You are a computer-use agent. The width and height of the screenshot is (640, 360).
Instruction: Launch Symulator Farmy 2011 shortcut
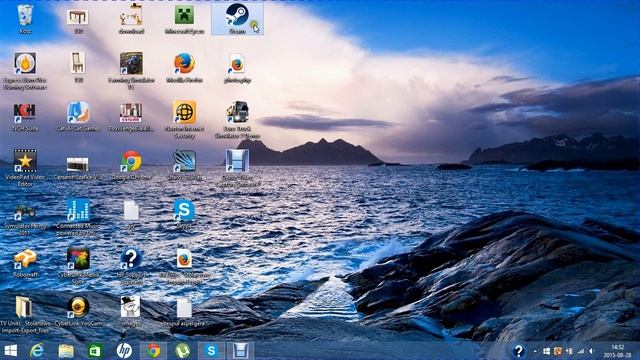point(25,212)
